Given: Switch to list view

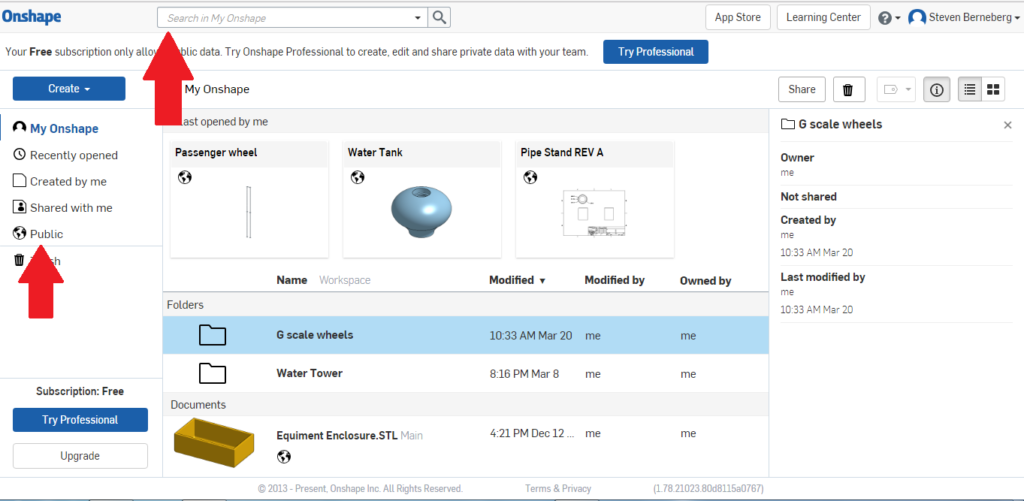Looking at the screenshot, I should click(969, 90).
